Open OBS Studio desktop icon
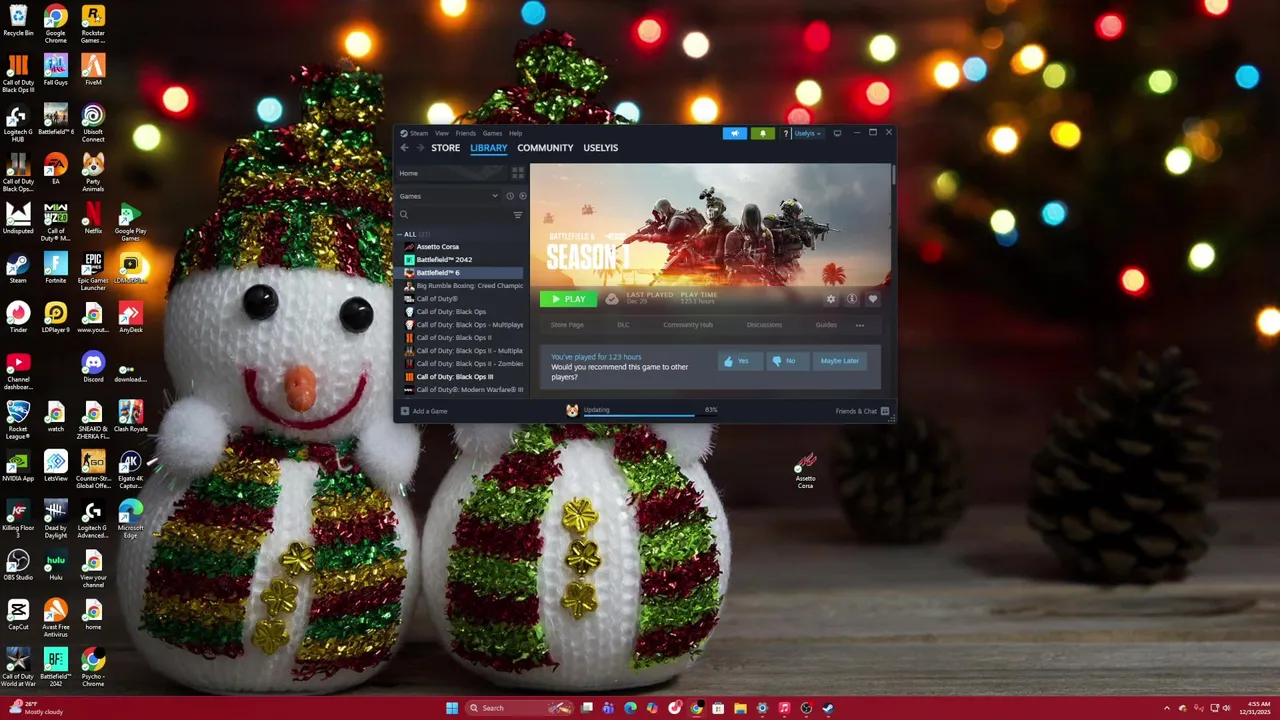Viewport: 1280px width, 720px height. (x=18, y=565)
